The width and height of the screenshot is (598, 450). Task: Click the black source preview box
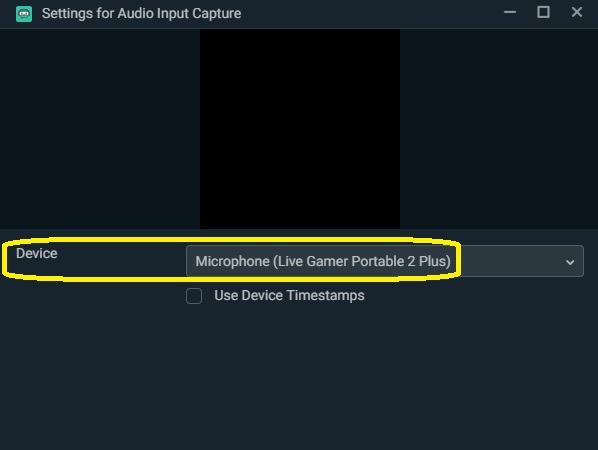point(300,129)
